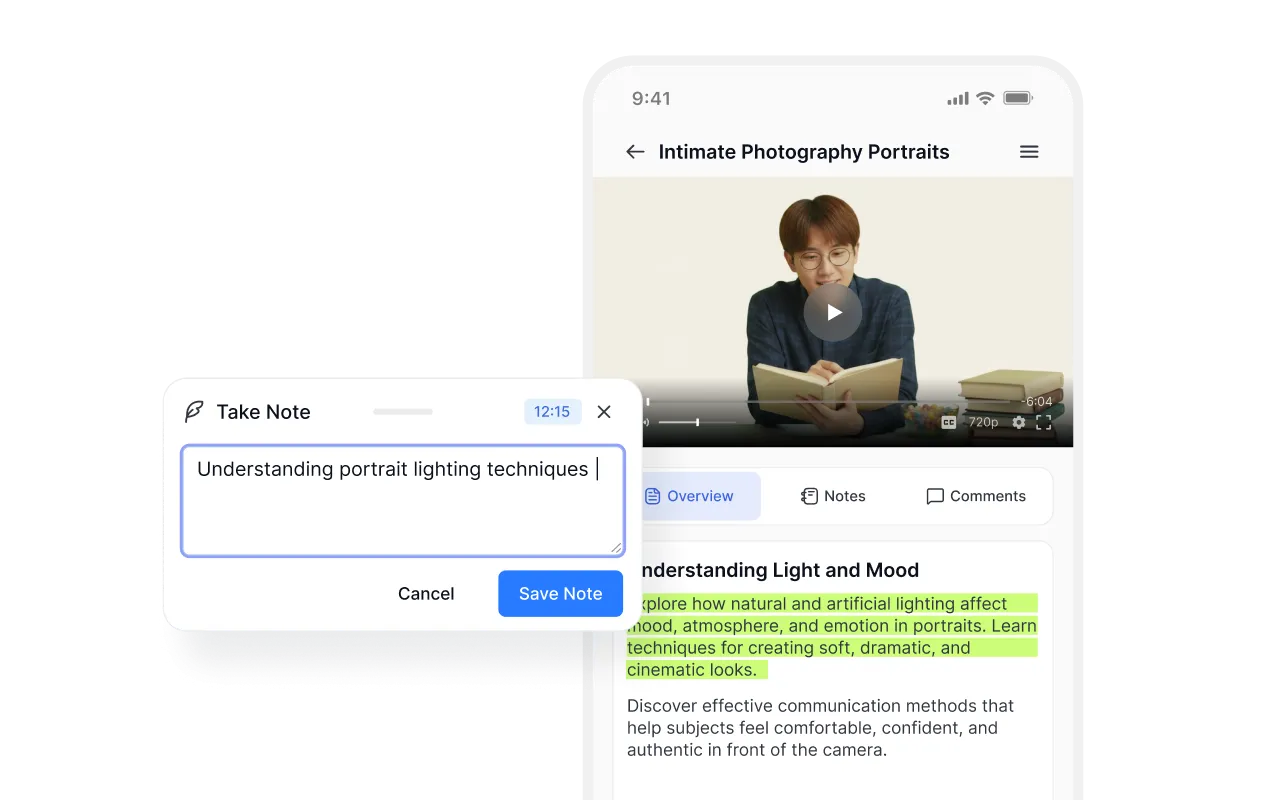This screenshot has height=800, width=1264.
Task: Click the feather quill icon in Take Note
Action: (194, 412)
